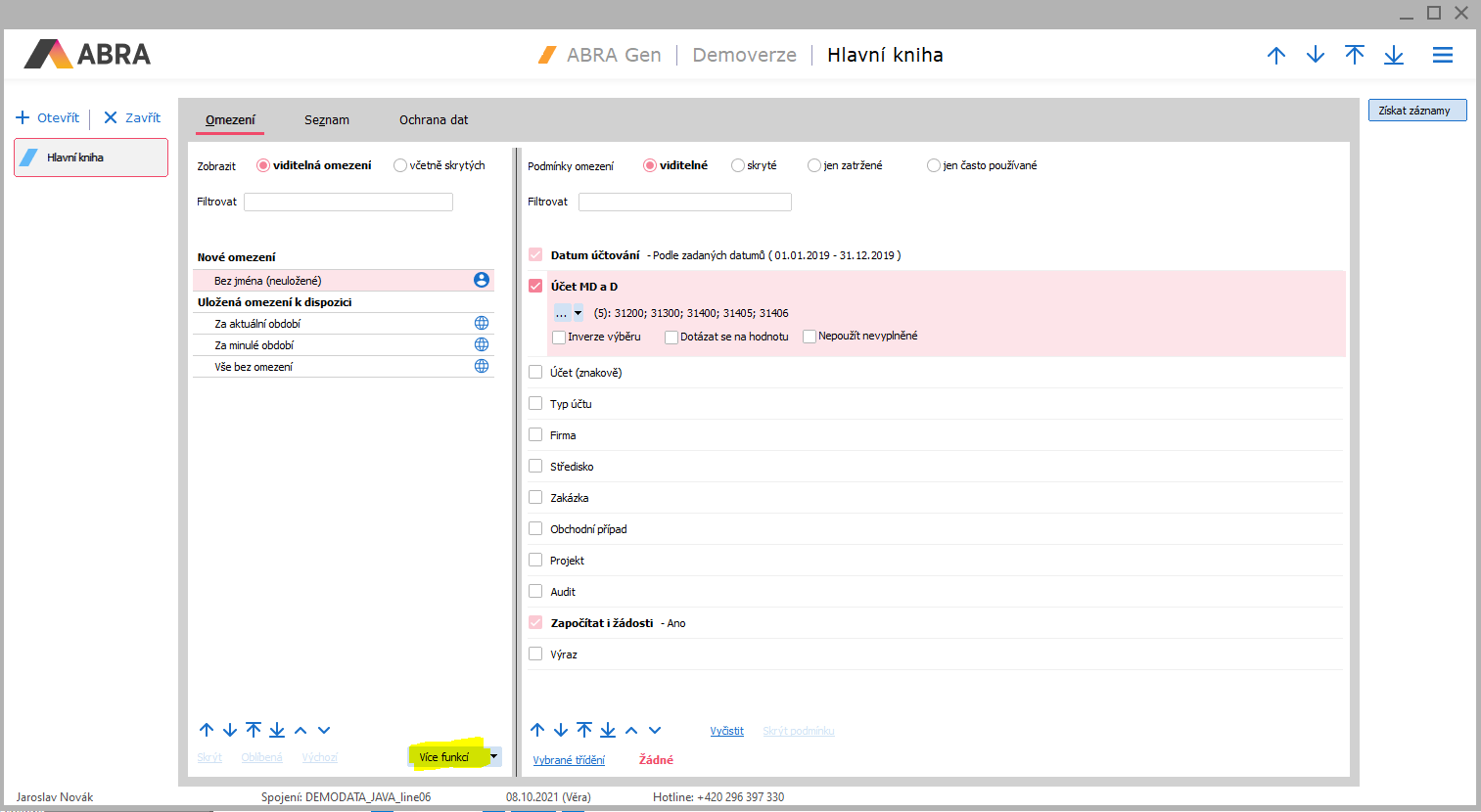Viewport: 1481px width, 812px height.
Task: Jump to first record using header arrow
Action: pyautogui.click(x=1355, y=56)
